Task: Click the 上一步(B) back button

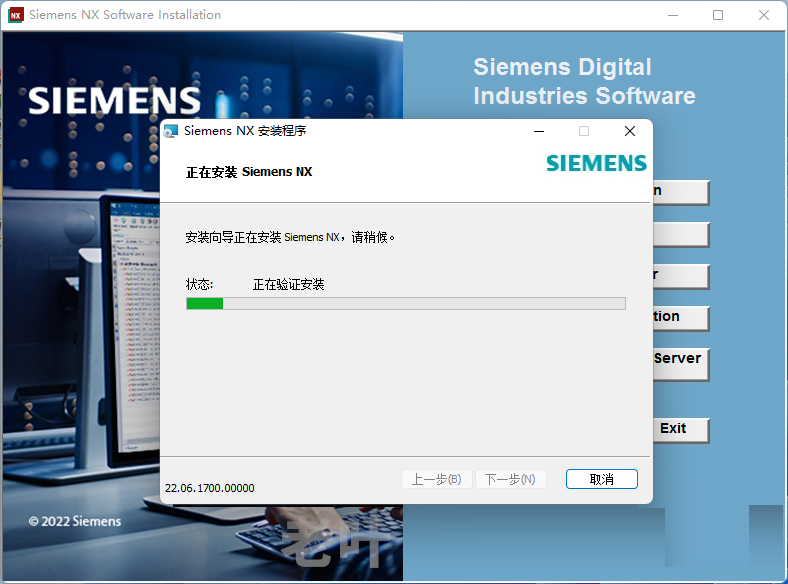Action: (x=437, y=479)
